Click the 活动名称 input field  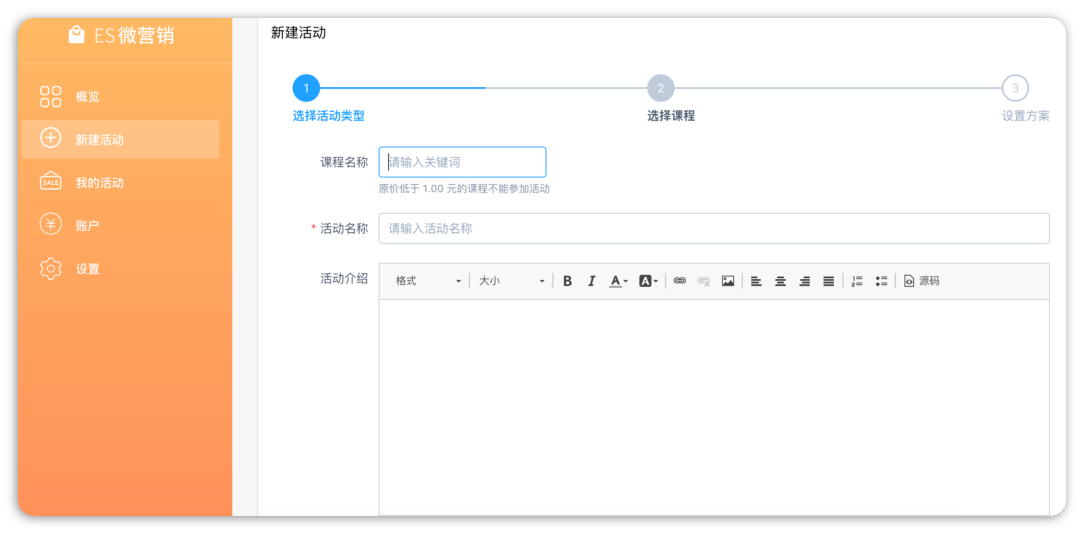(x=713, y=228)
